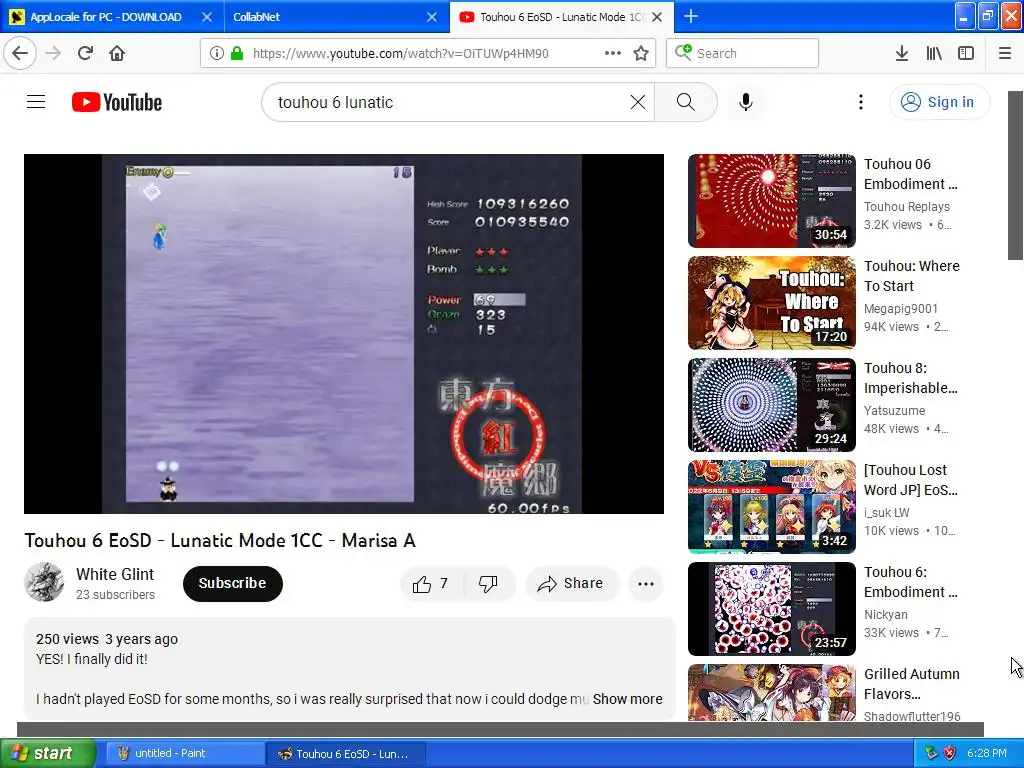Show site information icon in address bar
This screenshot has height=768, width=1024.
217,53
